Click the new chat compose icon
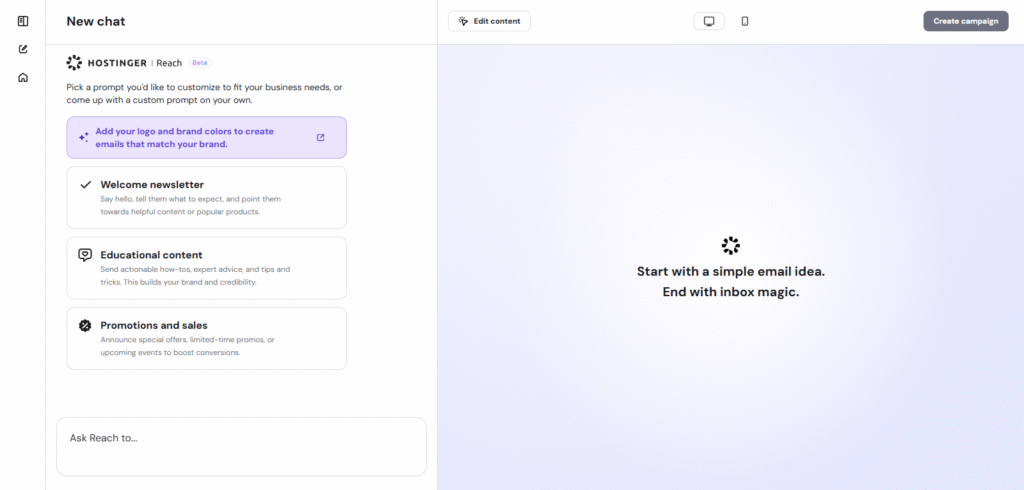The image size is (1024, 490). (23, 49)
